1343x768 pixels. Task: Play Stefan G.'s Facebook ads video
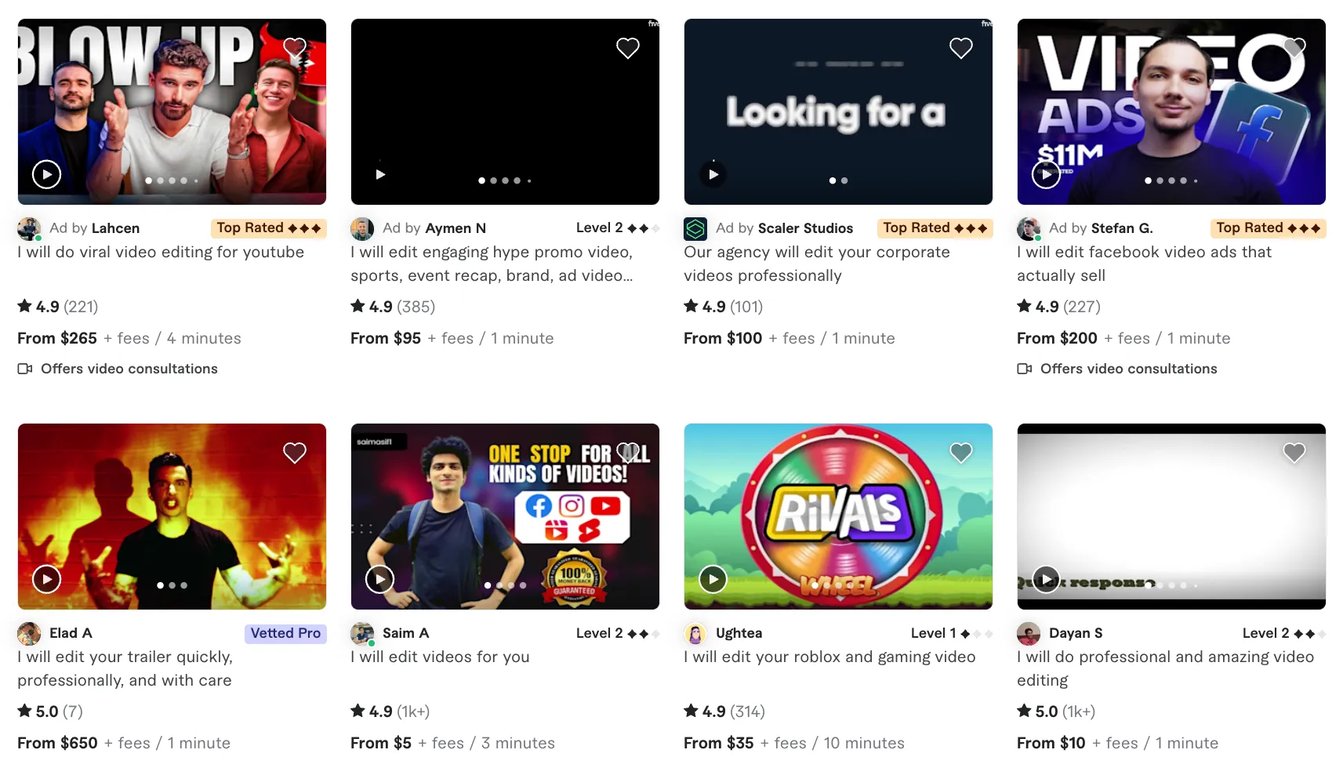1046,174
